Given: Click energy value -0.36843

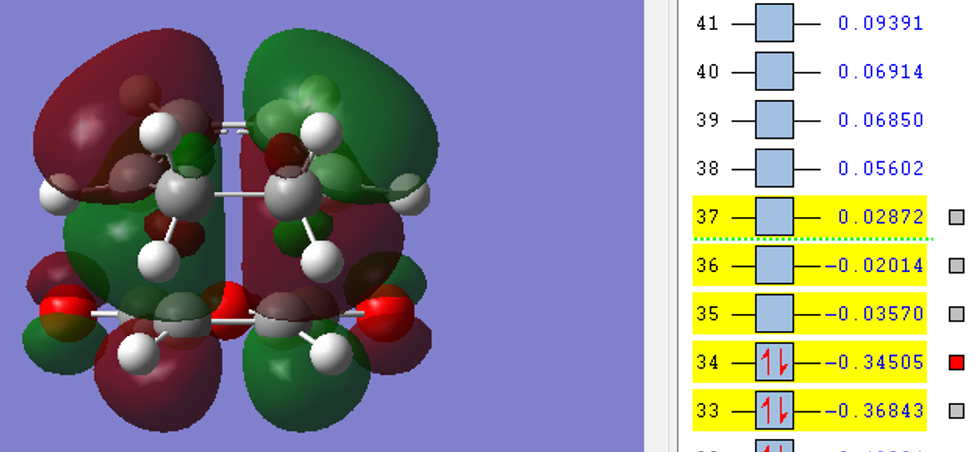Looking at the screenshot, I should [x=874, y=410].
